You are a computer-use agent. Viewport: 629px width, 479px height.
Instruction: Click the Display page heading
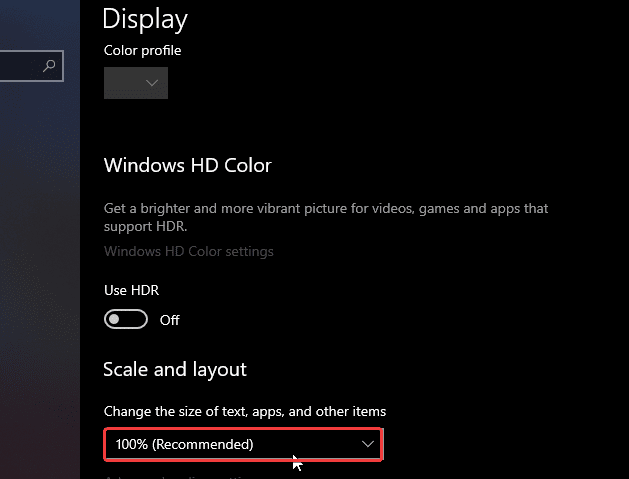coord(145,18)
